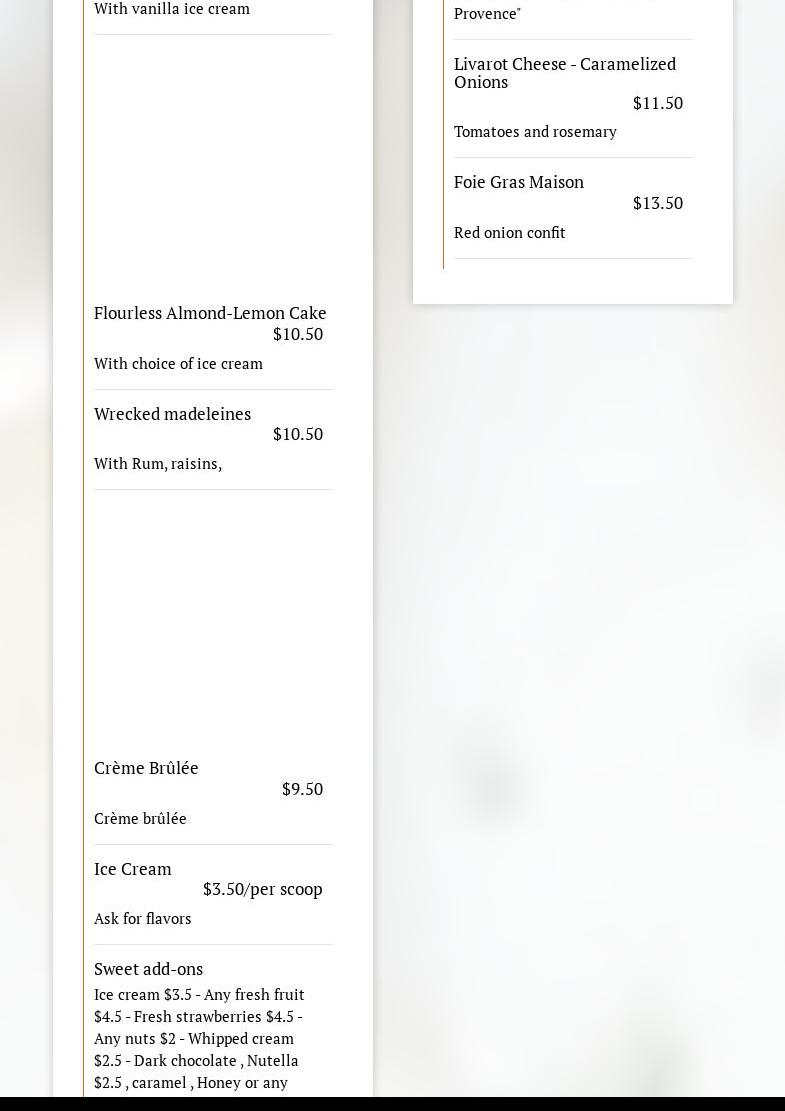The image size is (785, 1111).
Task: Select the "With Rum, raisins," description
Action: pos(158,464)
